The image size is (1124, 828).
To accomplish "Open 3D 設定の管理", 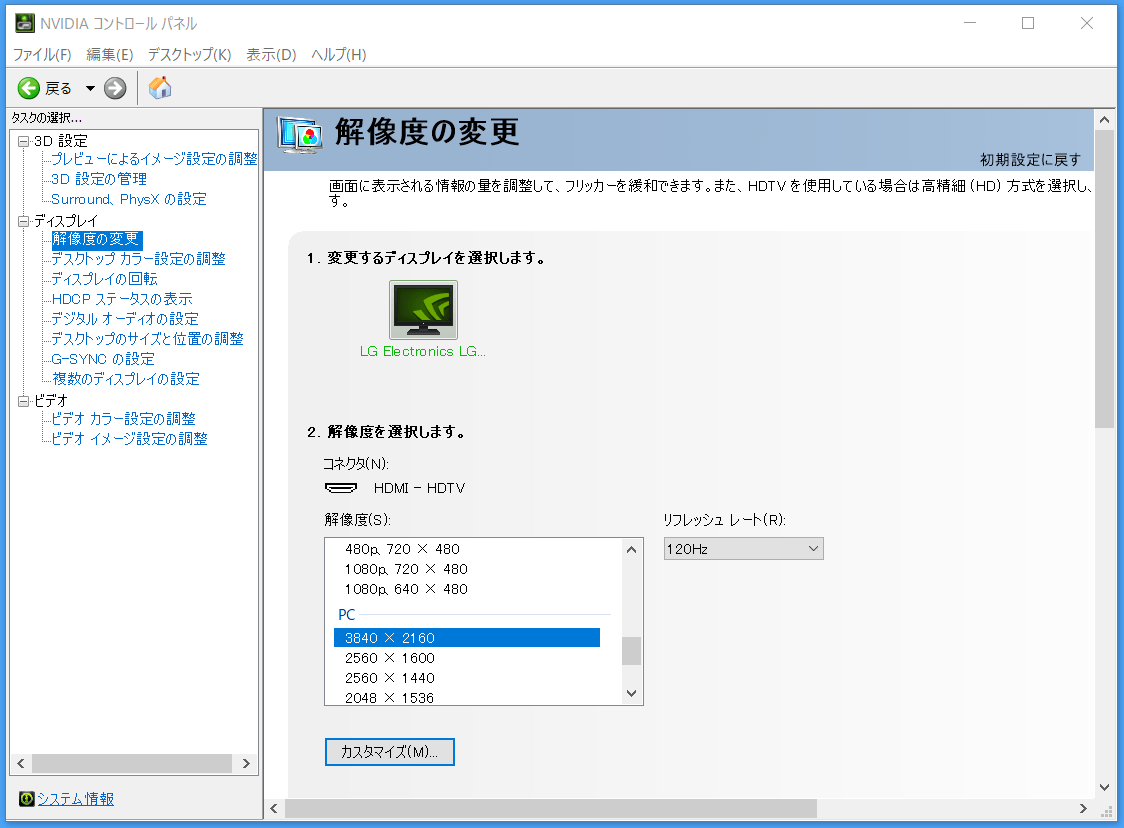I will (x=99, y=179).
